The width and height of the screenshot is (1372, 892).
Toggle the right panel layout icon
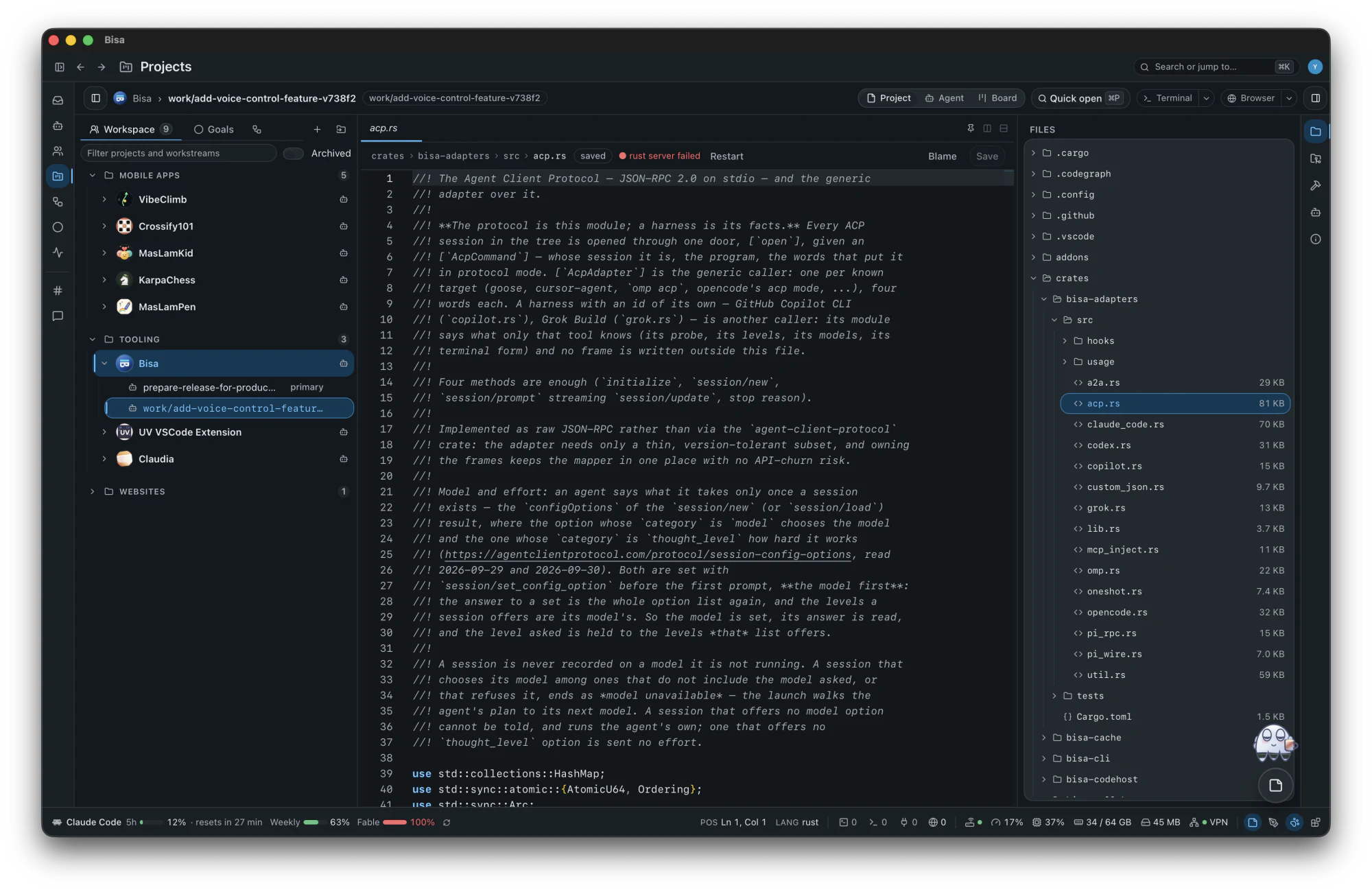[x=1315, y=98]
